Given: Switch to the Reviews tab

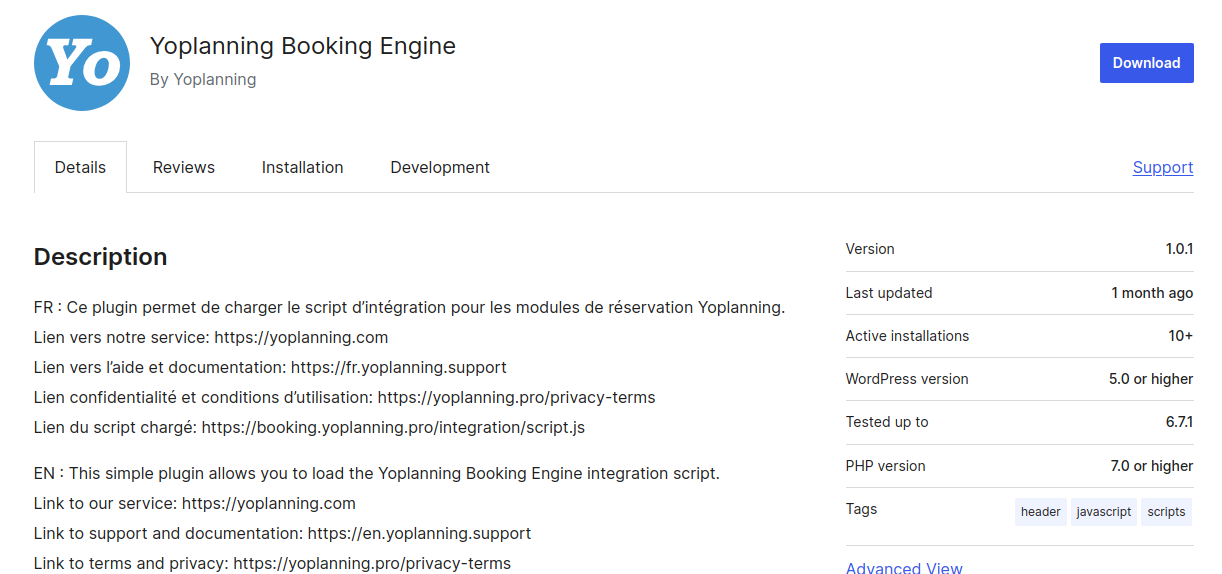Looking at the screenshot, I should 184,168.
